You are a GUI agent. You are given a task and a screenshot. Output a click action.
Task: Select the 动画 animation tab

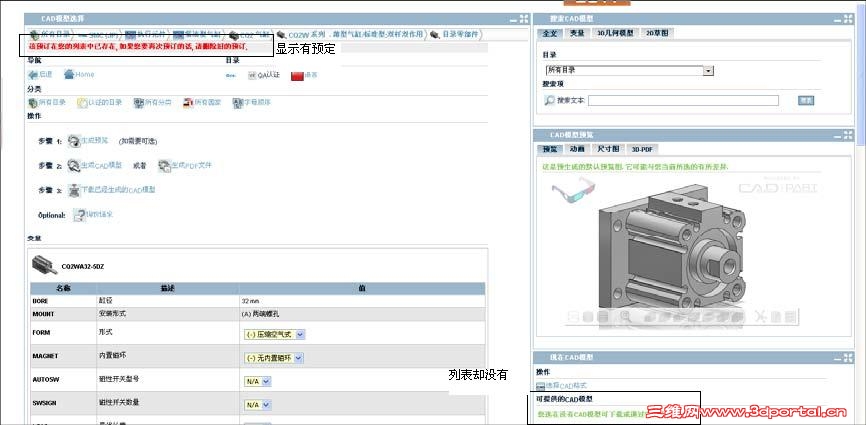[x=577, y=149]
